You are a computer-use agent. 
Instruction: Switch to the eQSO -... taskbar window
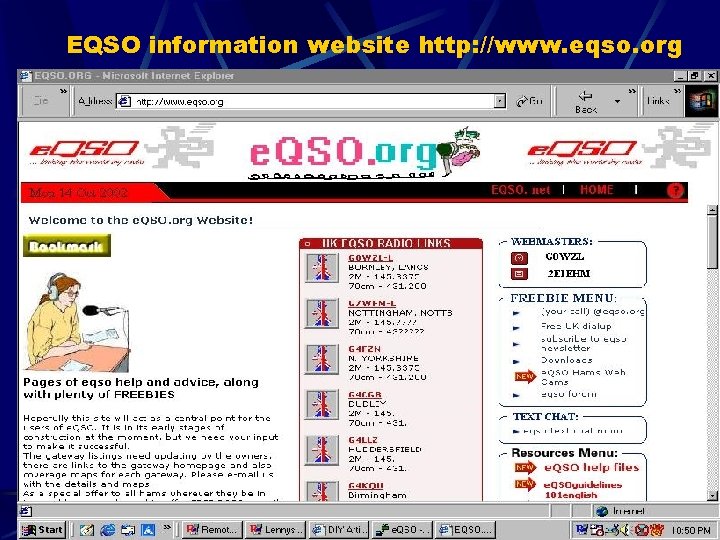tap(401, 529)
